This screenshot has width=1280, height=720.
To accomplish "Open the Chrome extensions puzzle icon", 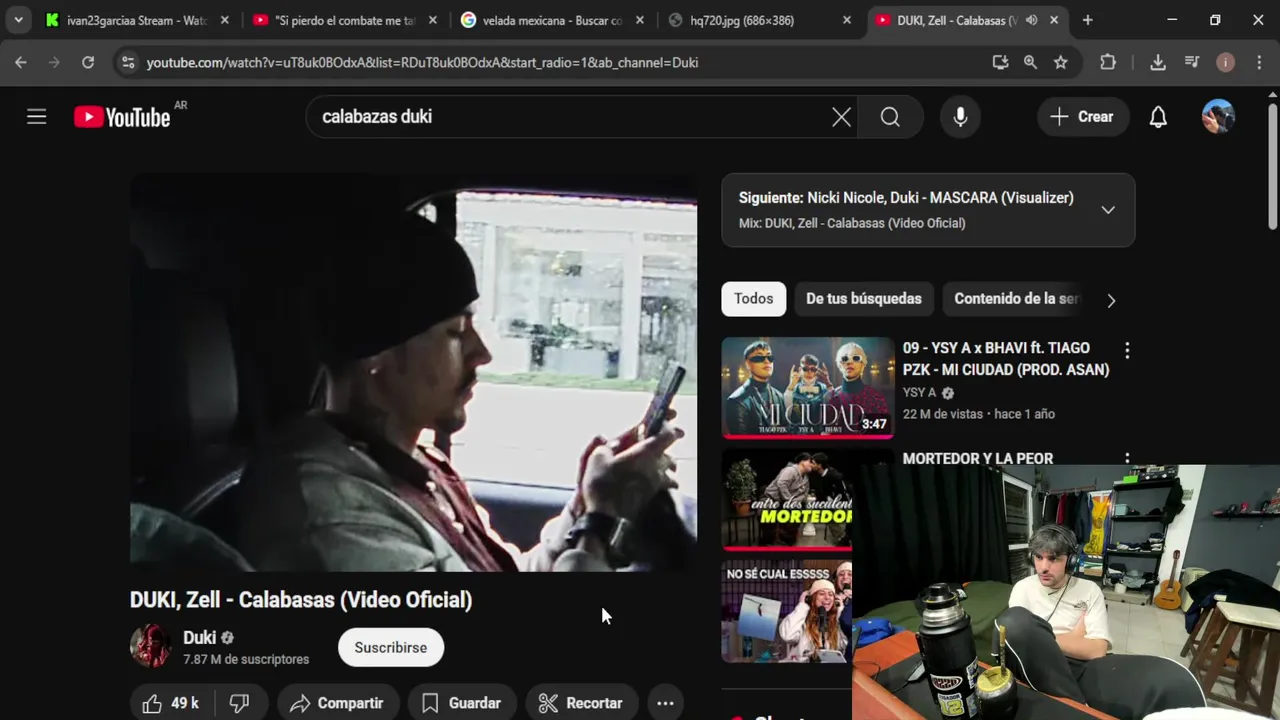I will [1108, 62].
